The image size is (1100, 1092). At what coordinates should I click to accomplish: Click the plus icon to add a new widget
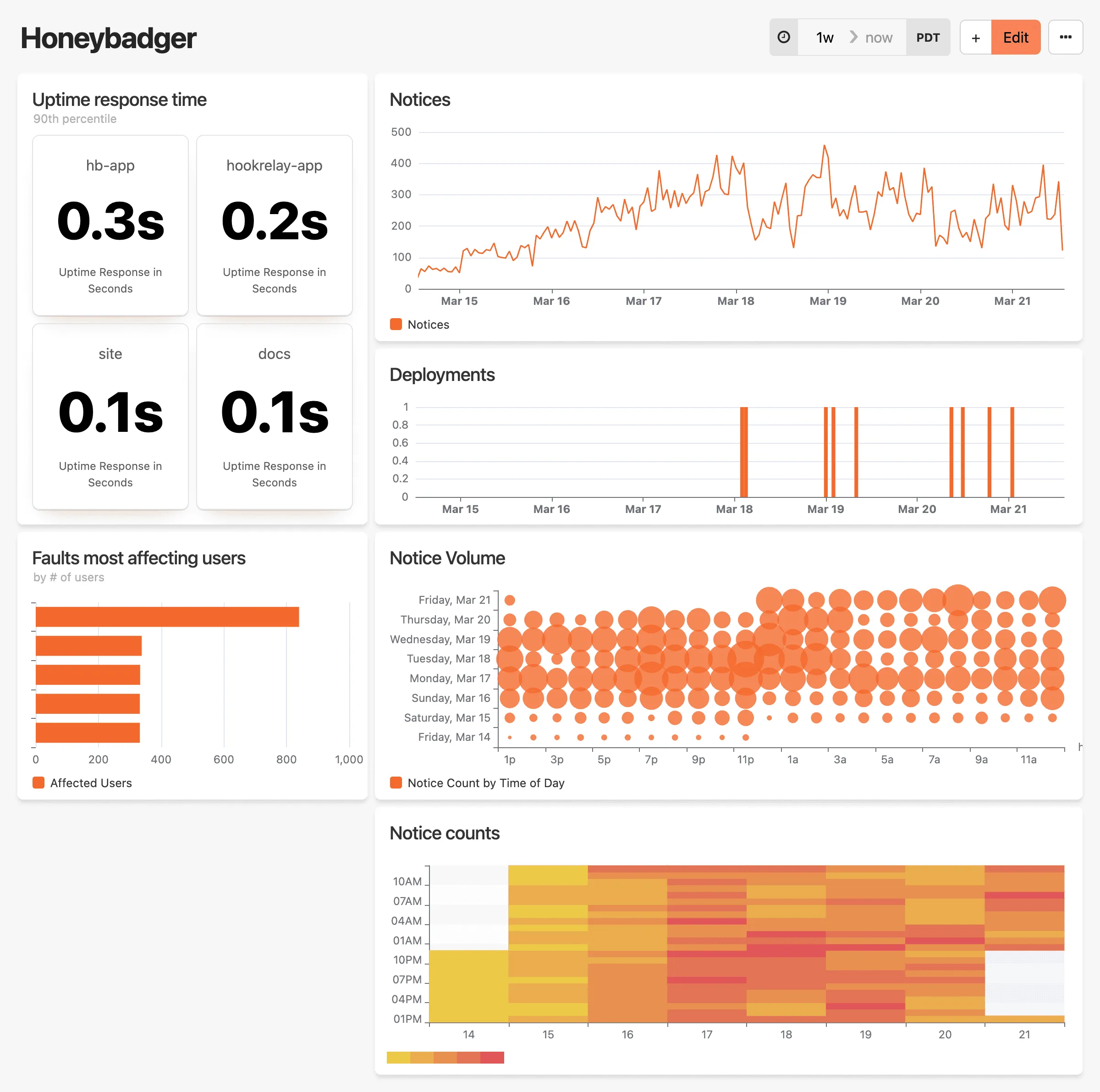tap(975, 37)
